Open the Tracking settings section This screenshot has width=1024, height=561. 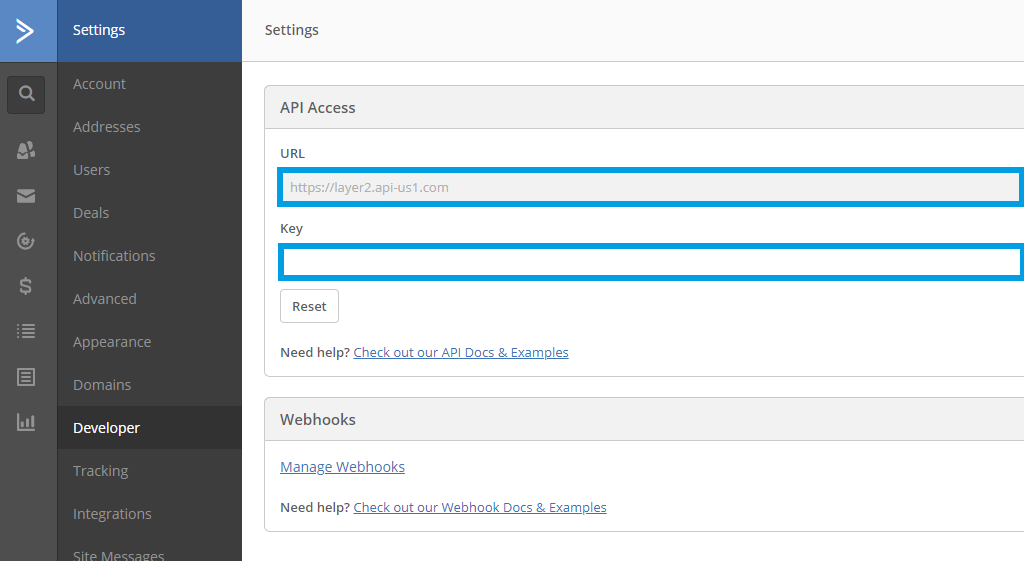(100, 471)
